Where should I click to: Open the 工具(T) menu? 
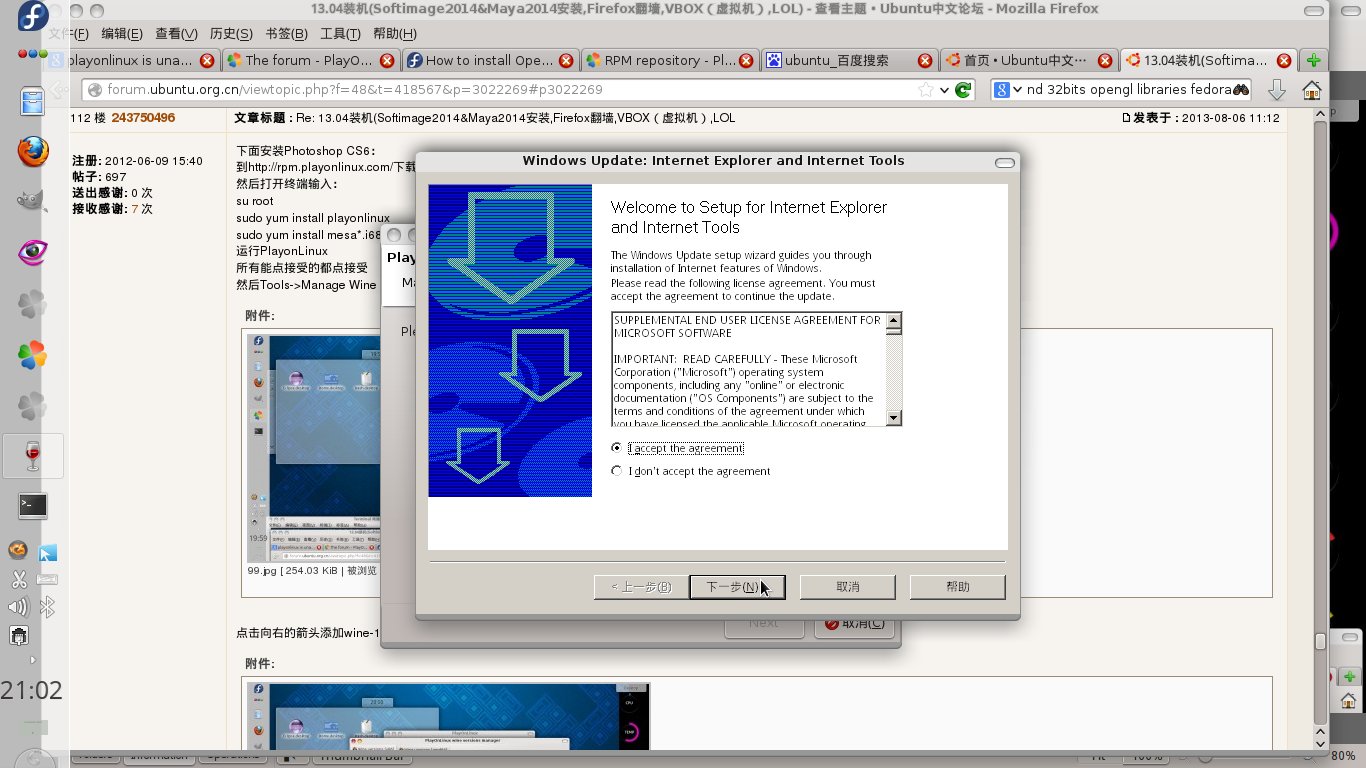[340, 34]
